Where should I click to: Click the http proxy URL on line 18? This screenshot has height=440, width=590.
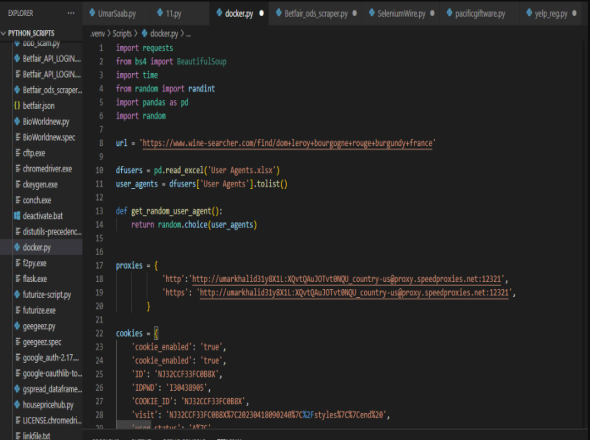click(347, 279)
